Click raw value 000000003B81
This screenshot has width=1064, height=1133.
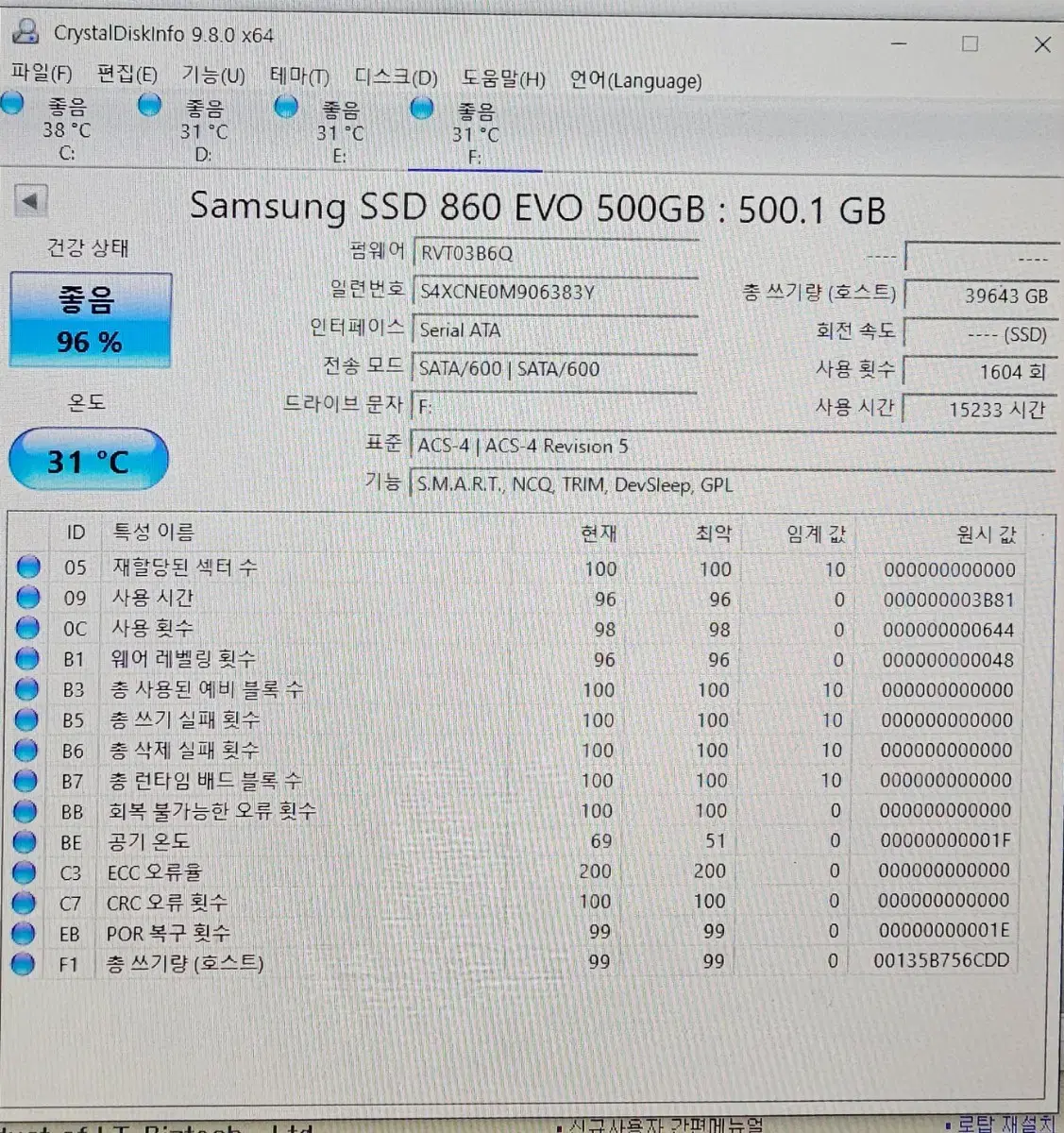click(x=949, y=600)
